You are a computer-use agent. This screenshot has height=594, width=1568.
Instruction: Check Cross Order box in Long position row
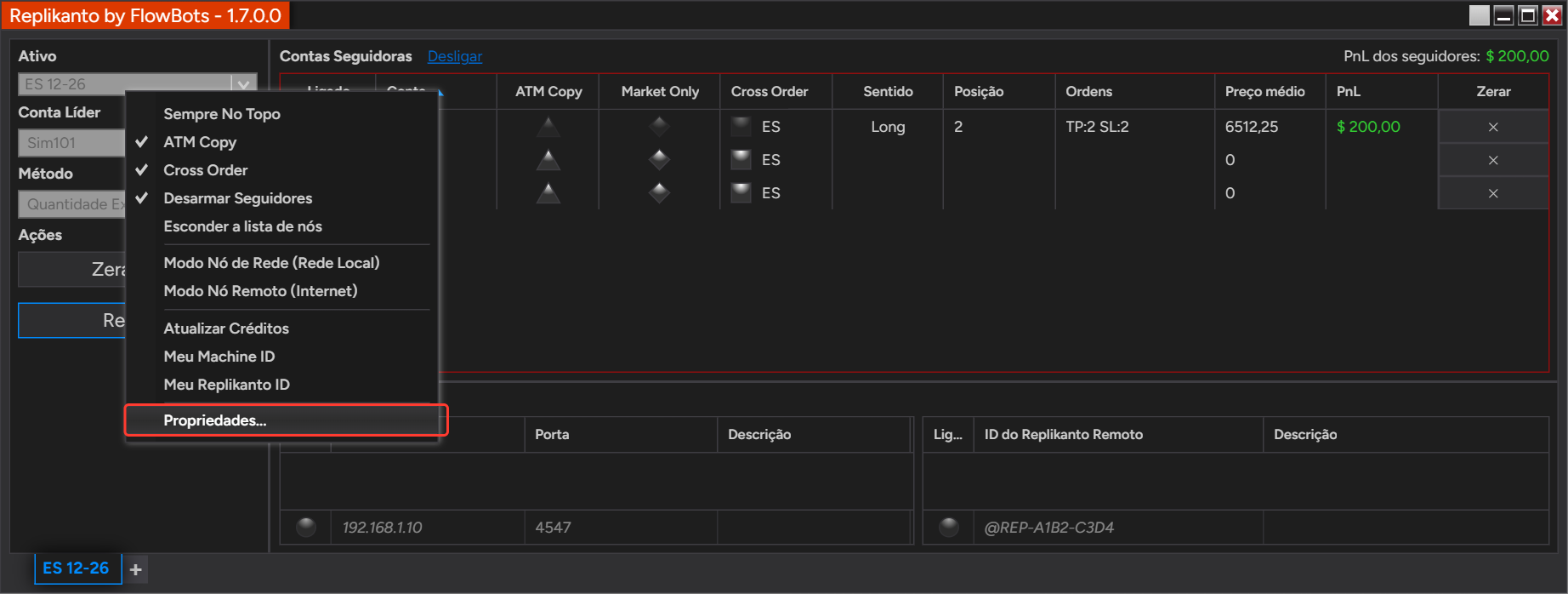[x=741, y=127]
